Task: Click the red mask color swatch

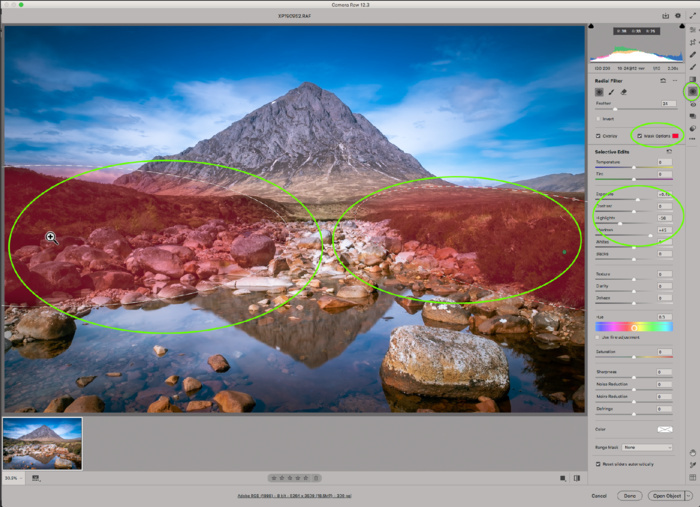Action: click(x=675, y=135)
